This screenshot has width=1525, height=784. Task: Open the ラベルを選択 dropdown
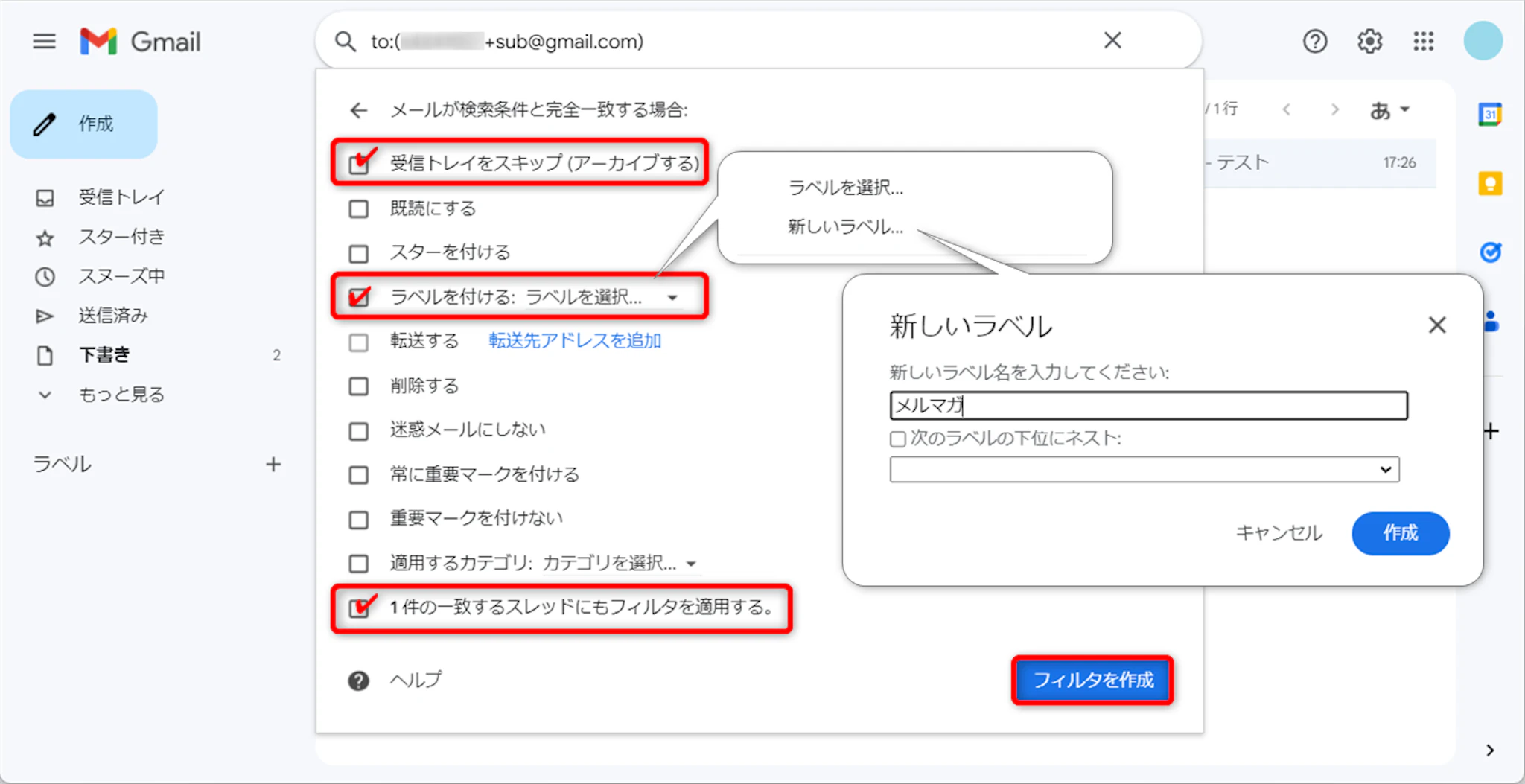600,298
